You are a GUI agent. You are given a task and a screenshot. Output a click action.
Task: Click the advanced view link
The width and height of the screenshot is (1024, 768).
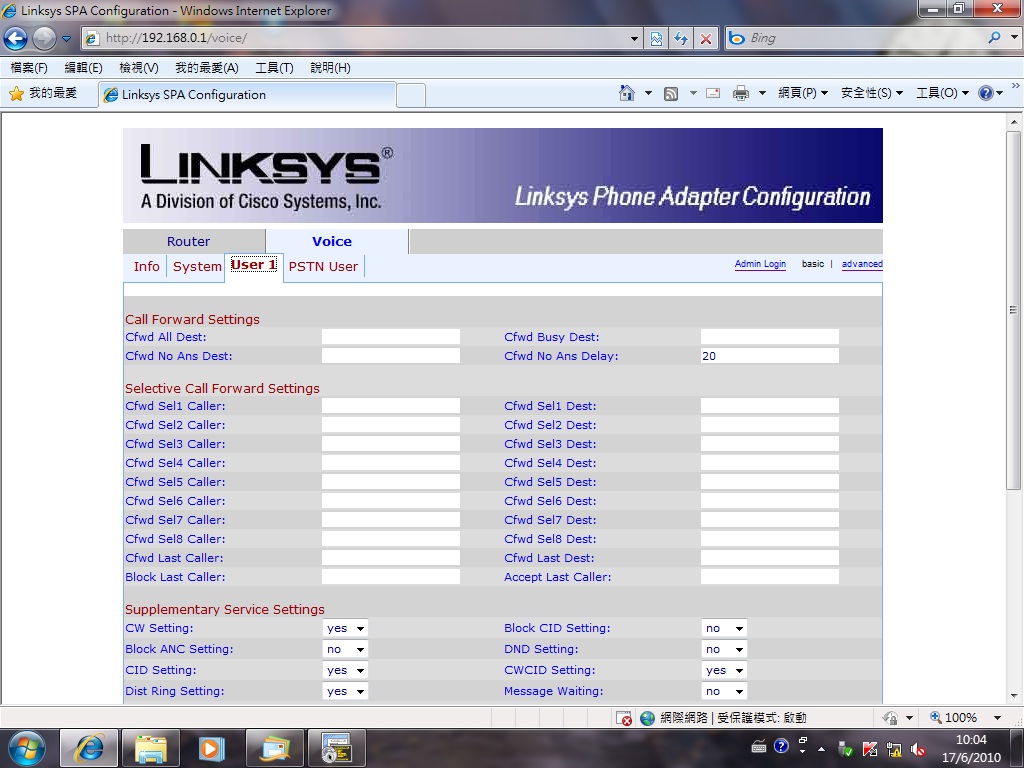tap(862, 264)
